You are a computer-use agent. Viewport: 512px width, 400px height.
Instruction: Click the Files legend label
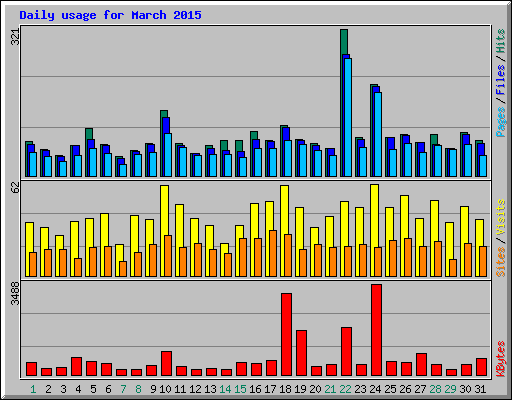coord(501,80)
